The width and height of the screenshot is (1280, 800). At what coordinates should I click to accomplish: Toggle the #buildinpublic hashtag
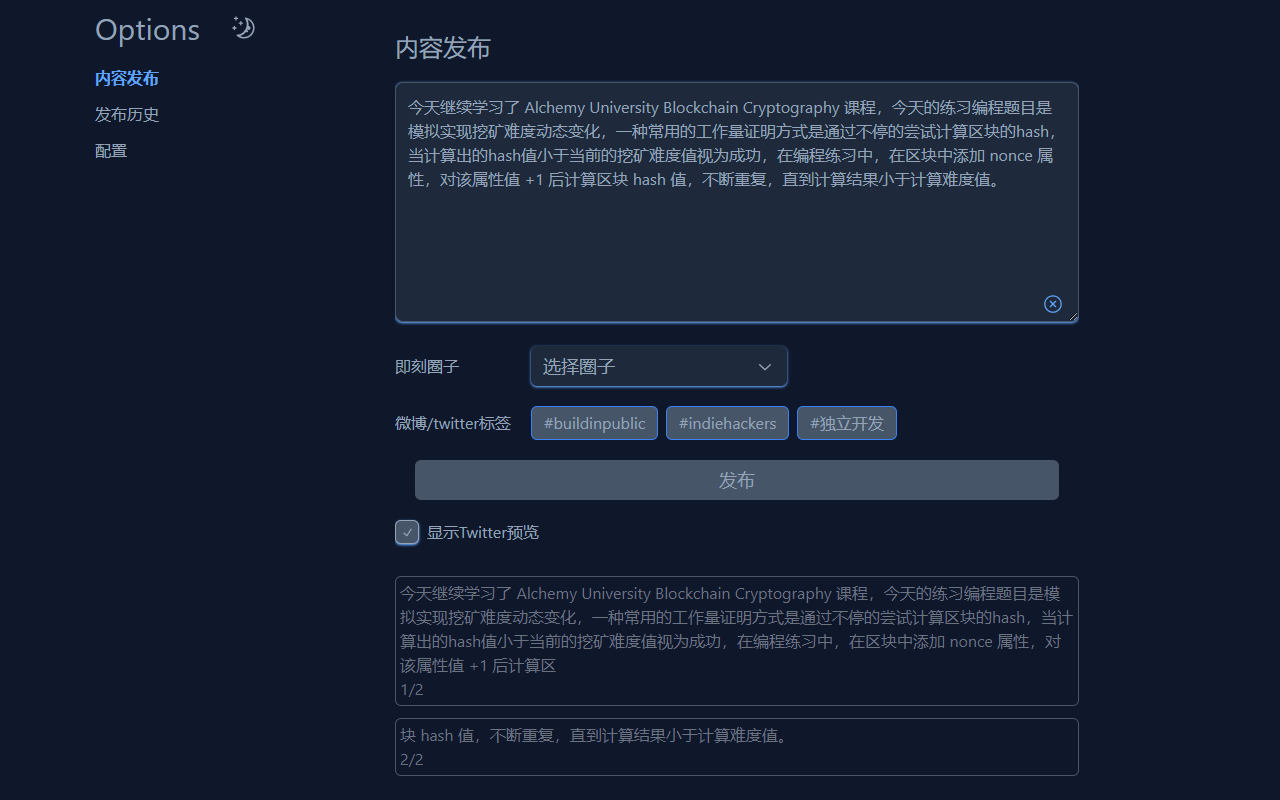point(594,422)
